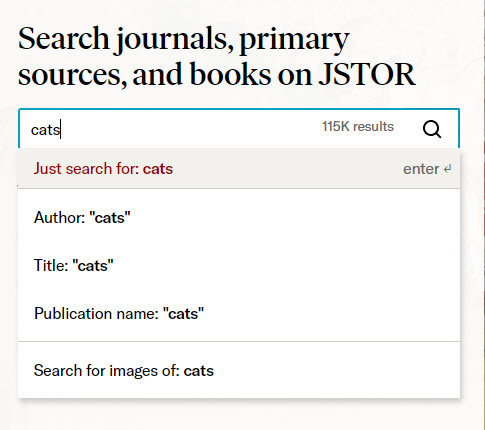485x430 pixels.
Task: Click the typed word cats in search field
Action: point(45,130)
